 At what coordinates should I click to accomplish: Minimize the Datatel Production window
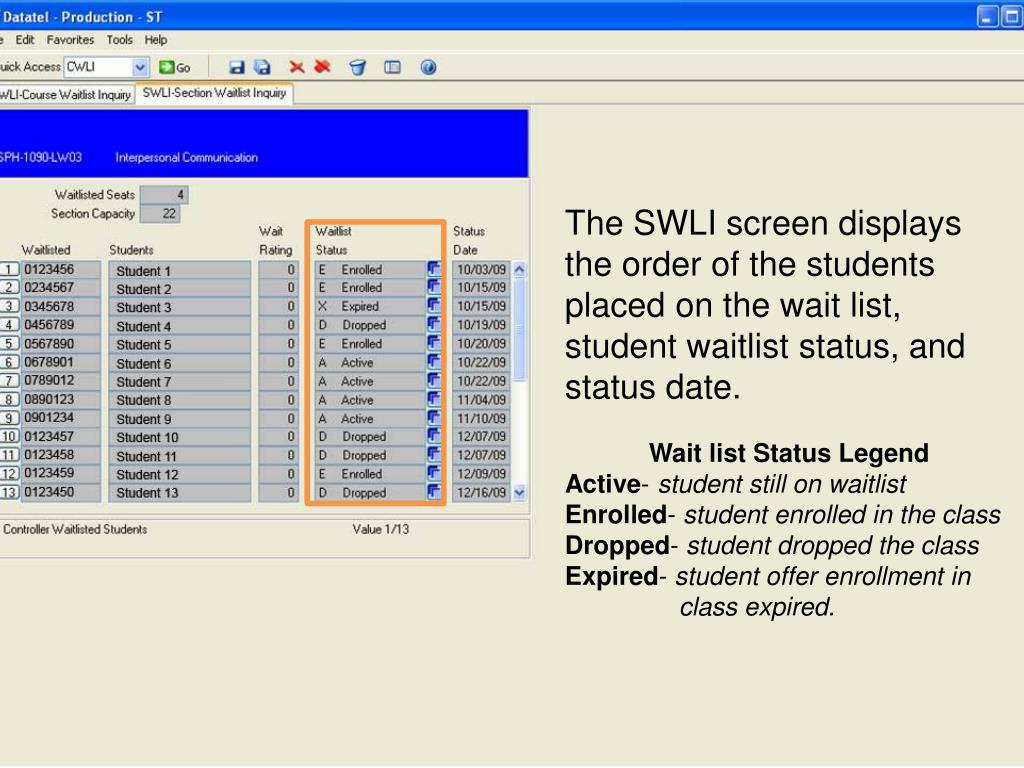click(987, 17)
